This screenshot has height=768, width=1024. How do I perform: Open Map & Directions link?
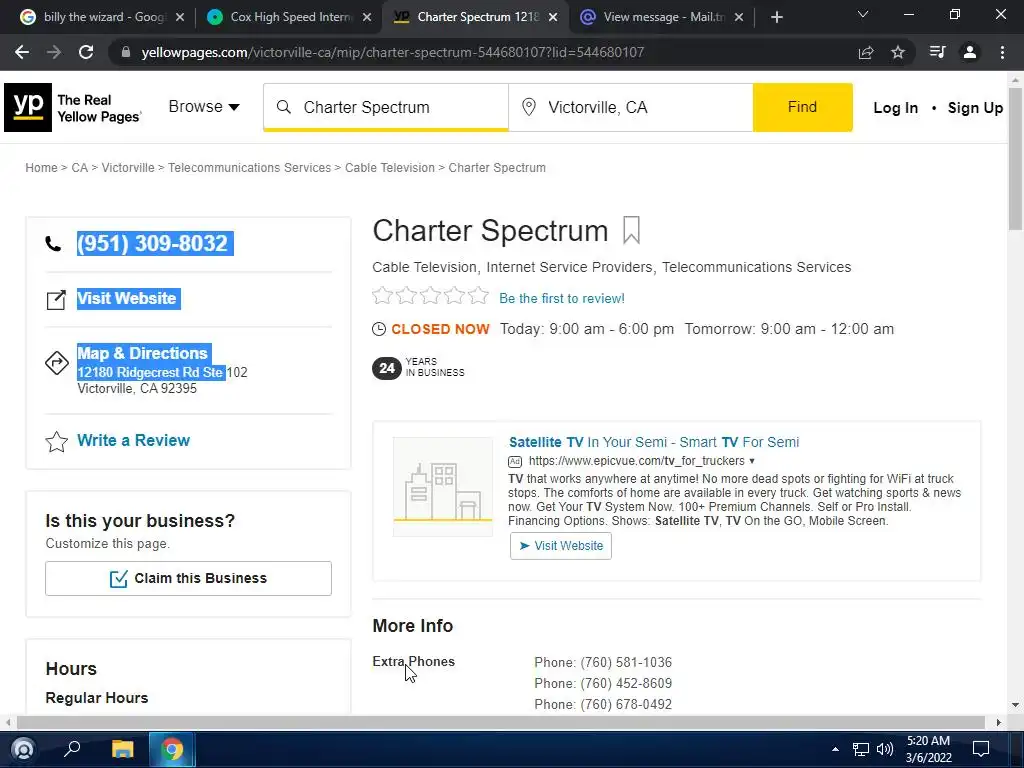click(142, 353)
